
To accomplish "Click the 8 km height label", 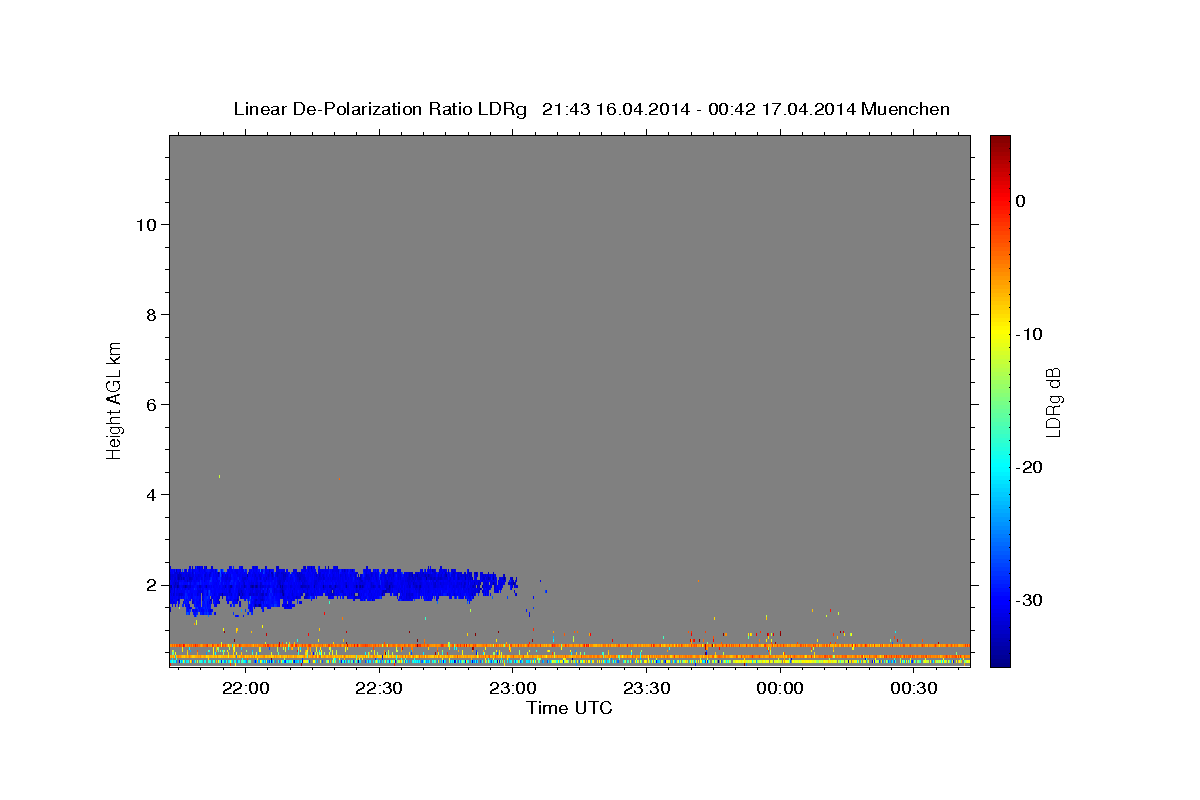I will [x=150, y=315].
